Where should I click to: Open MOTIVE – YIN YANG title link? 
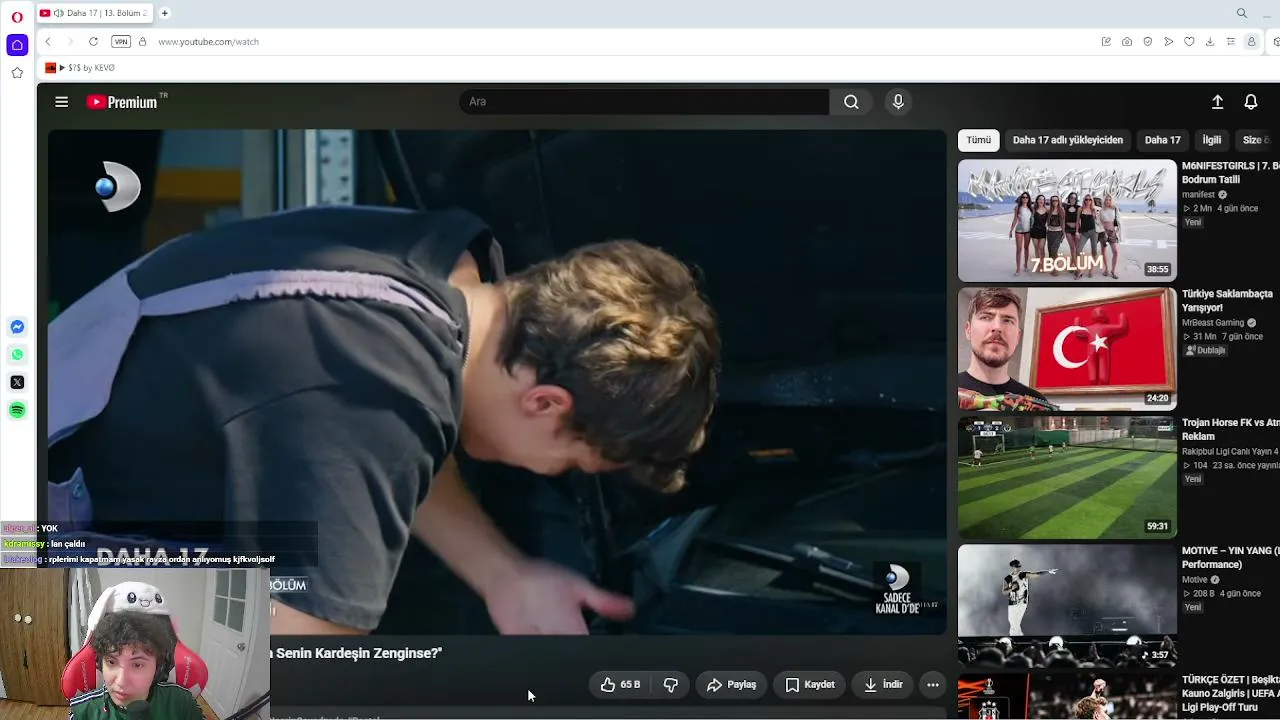click(1231, 558)
